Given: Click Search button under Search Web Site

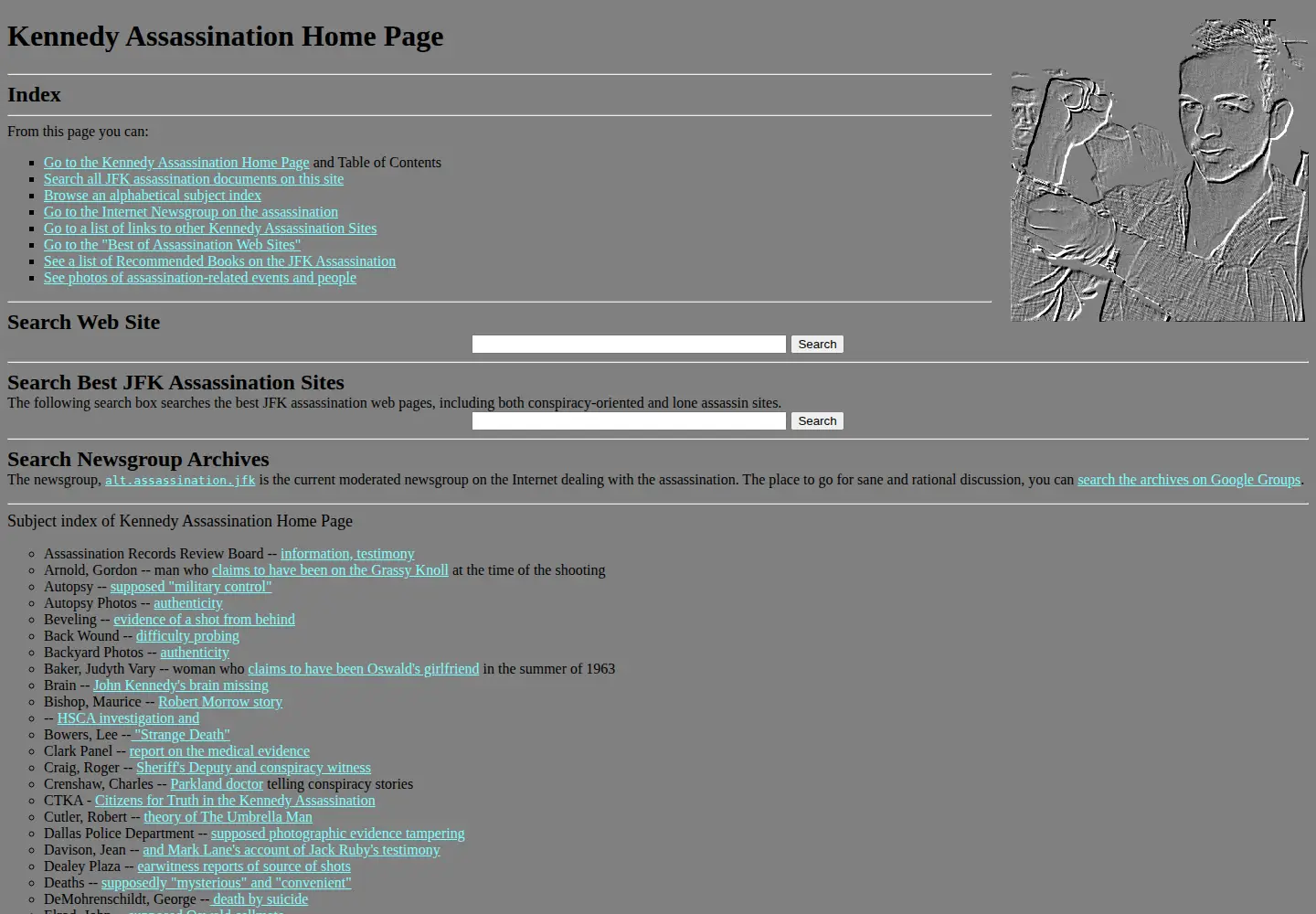Looking at the screenshot, I should pos(817,344).
